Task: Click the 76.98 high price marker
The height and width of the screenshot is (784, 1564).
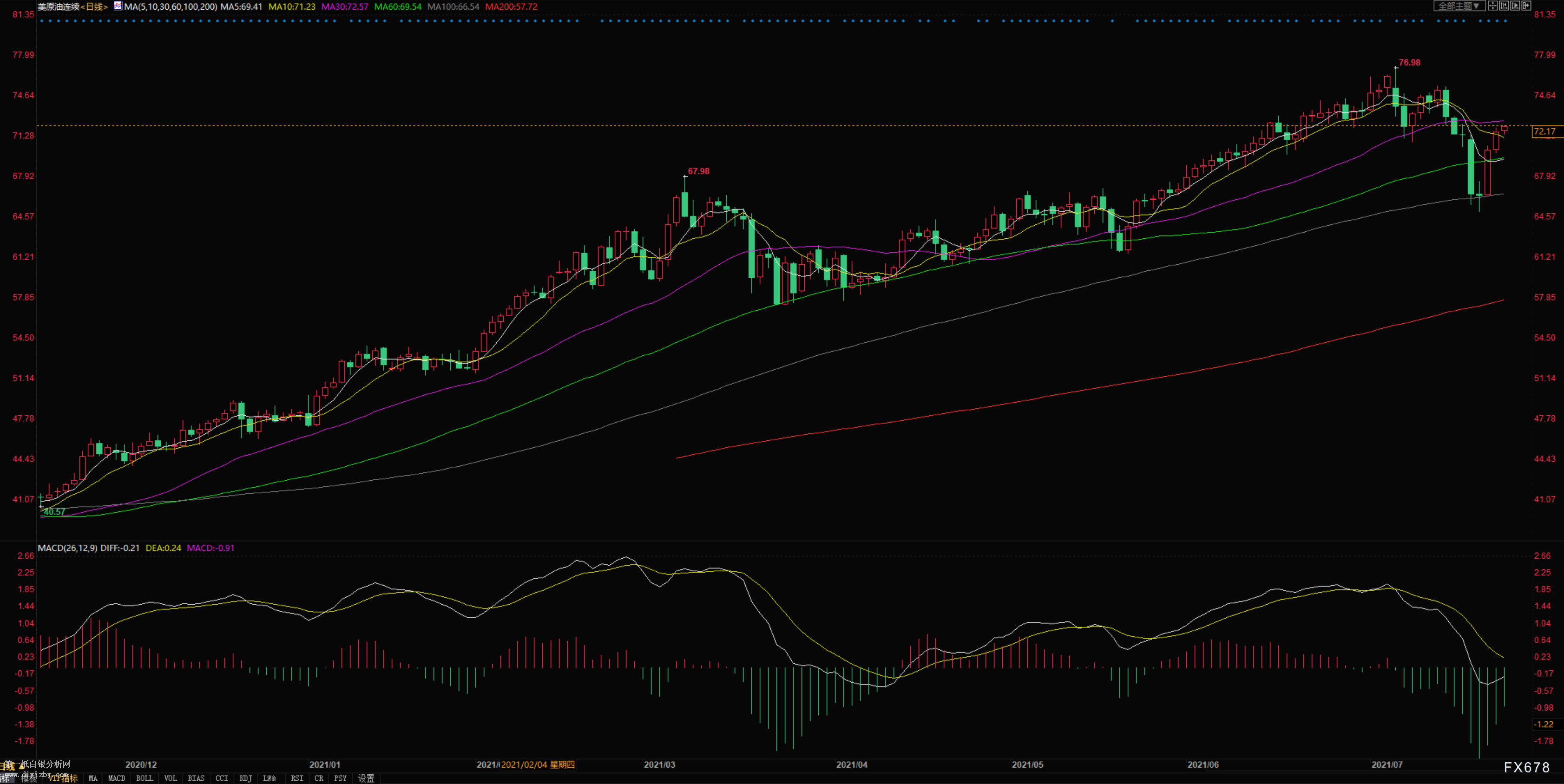Action: [x=1409, y=63]
